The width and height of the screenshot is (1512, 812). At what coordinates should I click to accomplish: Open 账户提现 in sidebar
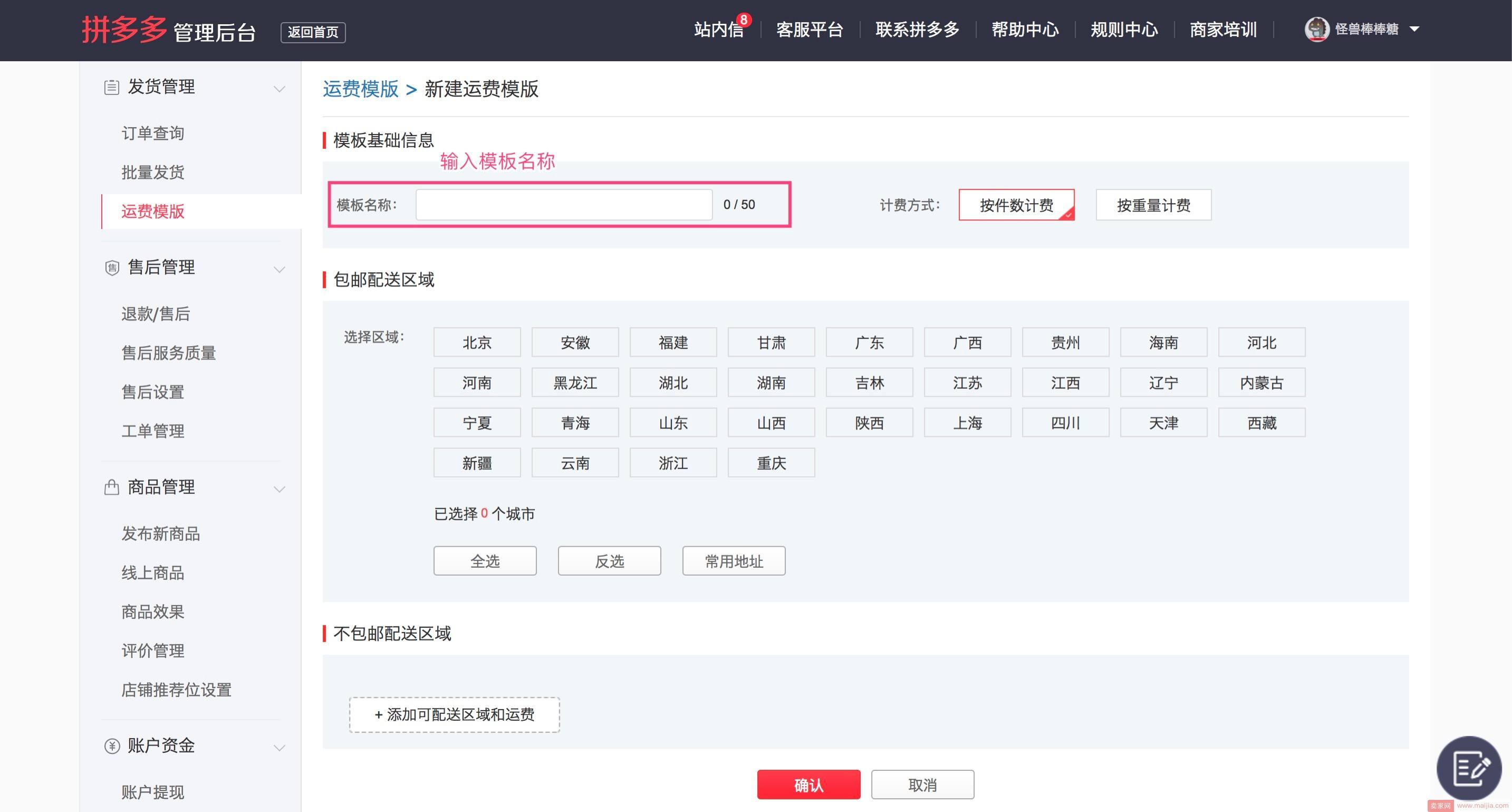[152, 792]
